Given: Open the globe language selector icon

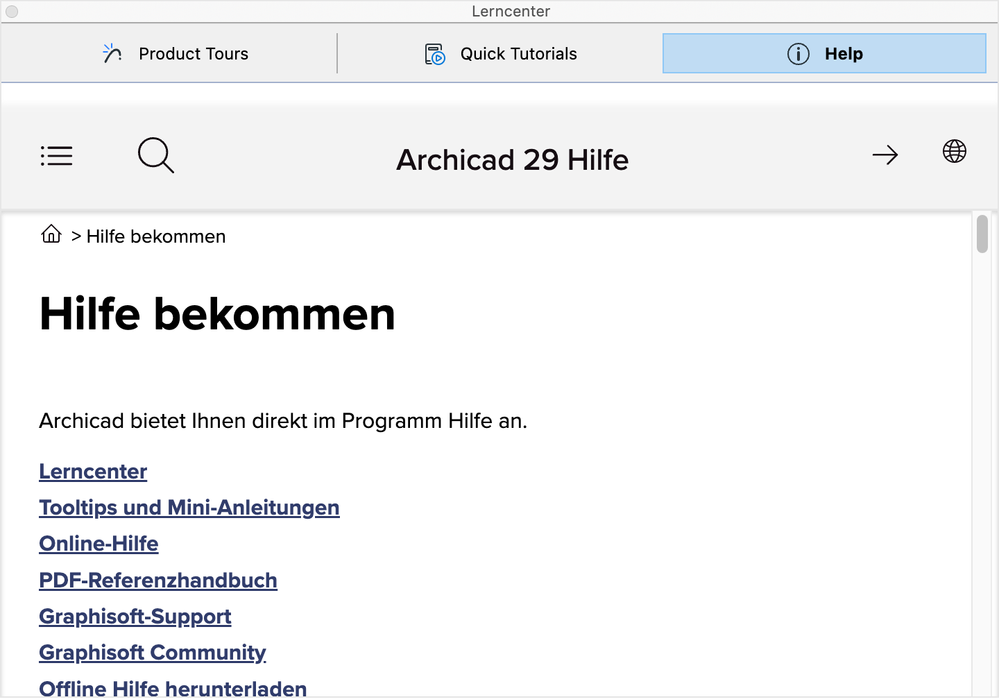Looking at the screenshot, I should click(x=955, y=152).
